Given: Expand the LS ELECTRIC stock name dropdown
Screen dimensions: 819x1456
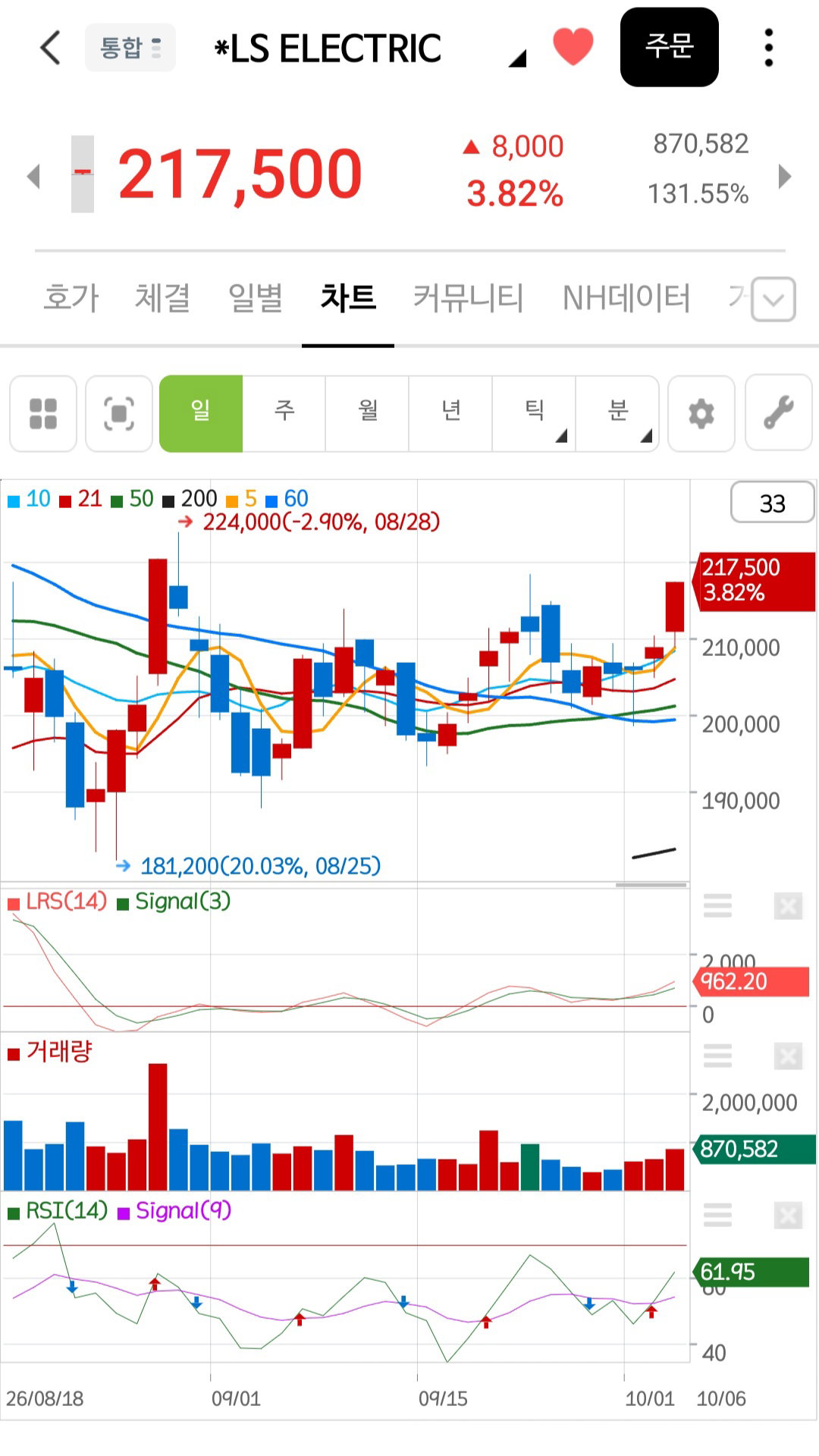Looking at the screenshot, I should click(x=517, y=58).
